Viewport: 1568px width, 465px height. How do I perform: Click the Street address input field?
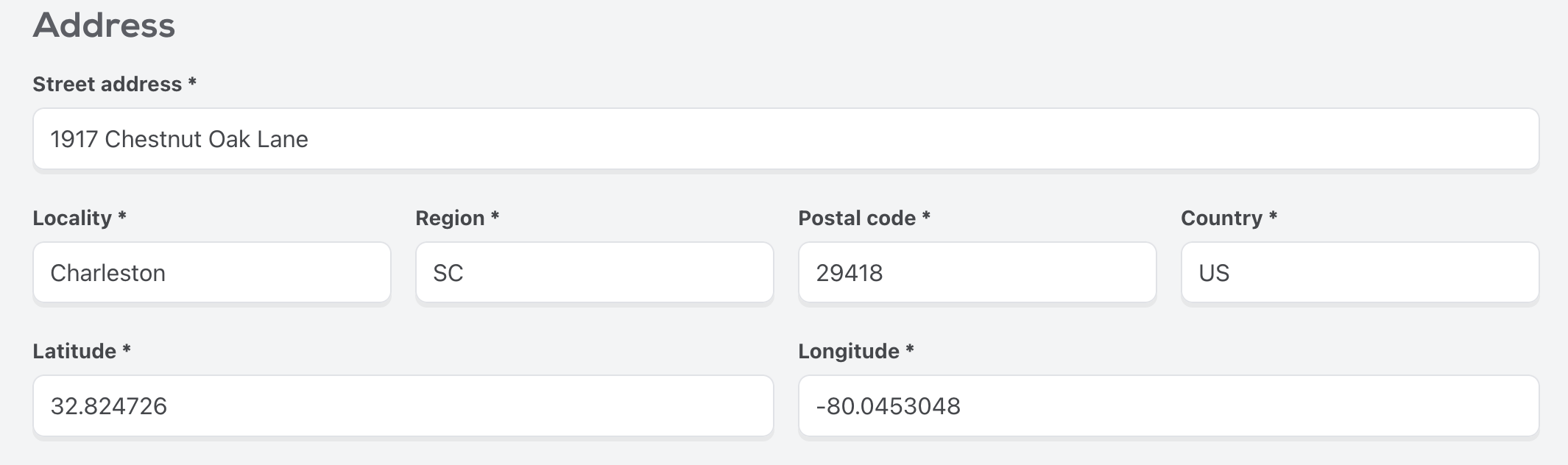coord(785,139)
